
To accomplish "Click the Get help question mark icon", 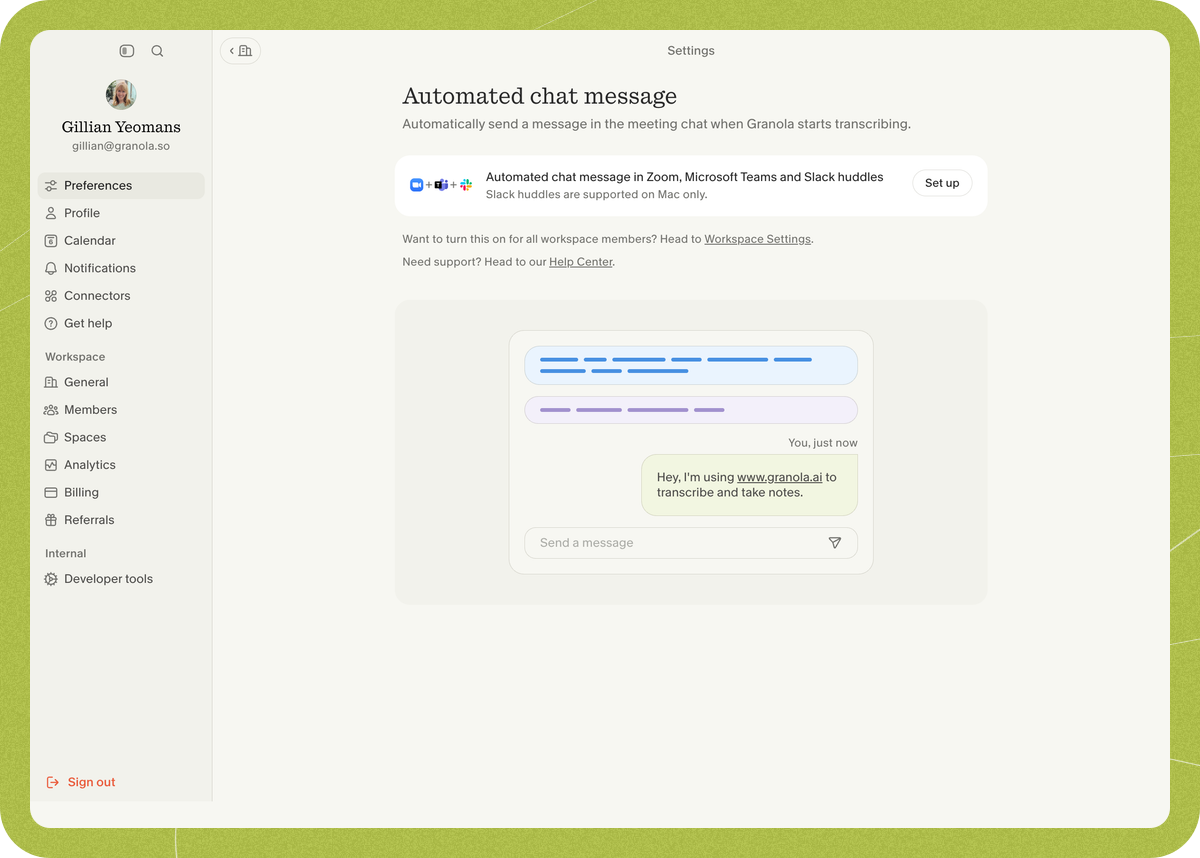I will tap(51, 324).
